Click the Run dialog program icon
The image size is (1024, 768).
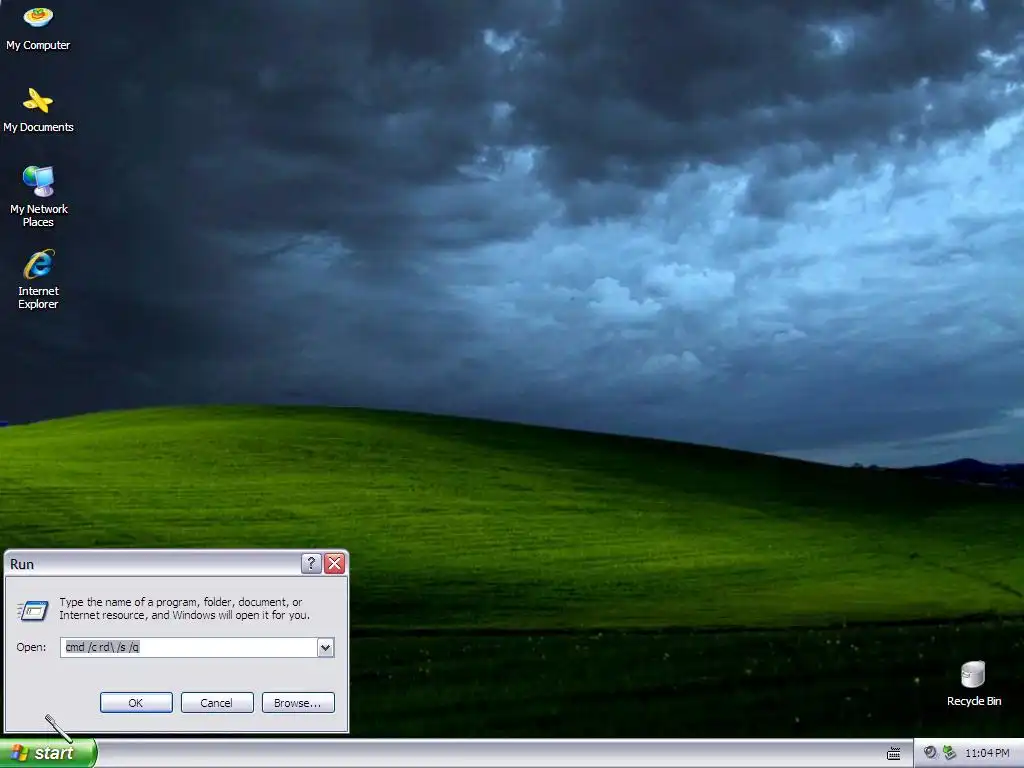(33, 610)
